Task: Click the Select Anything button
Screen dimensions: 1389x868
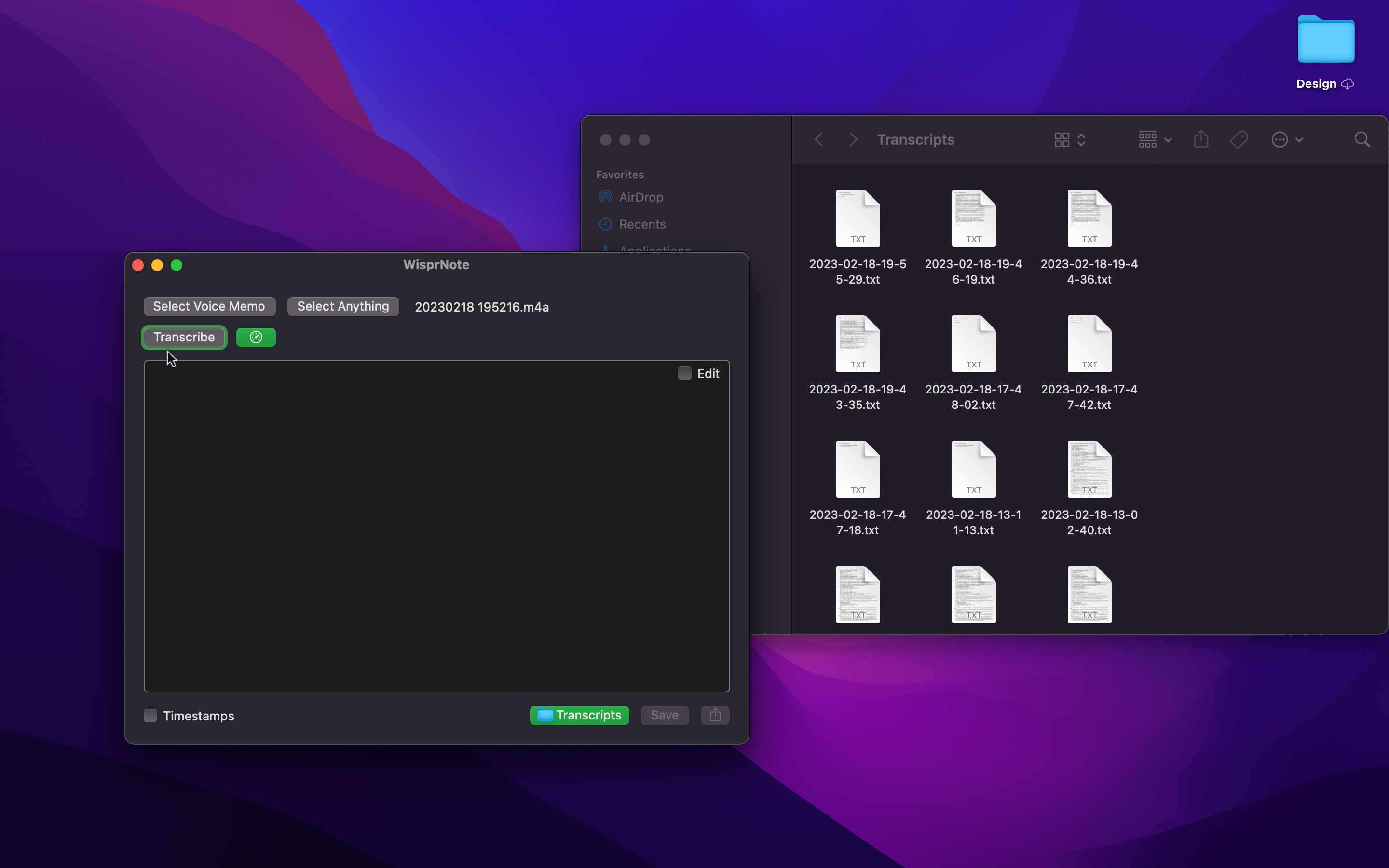Action: coord(343,307)
